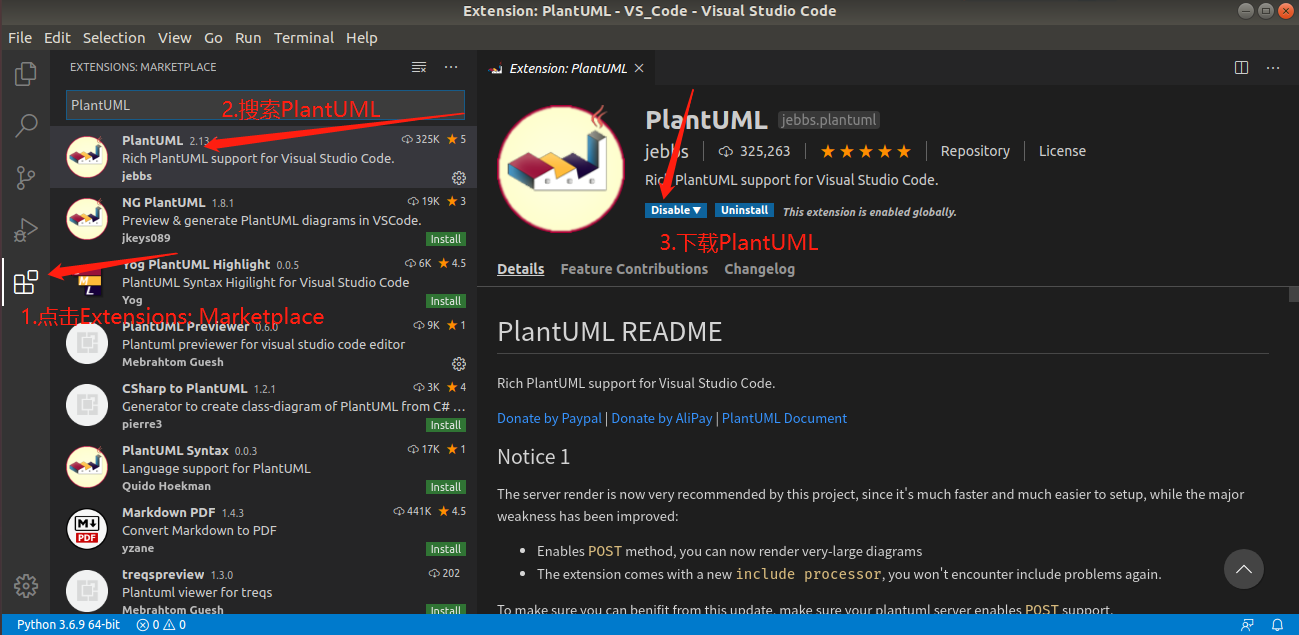Uninstall the PlantUML extension
The width and height of the screenshot is (1299, 635).
coord(744,210)
